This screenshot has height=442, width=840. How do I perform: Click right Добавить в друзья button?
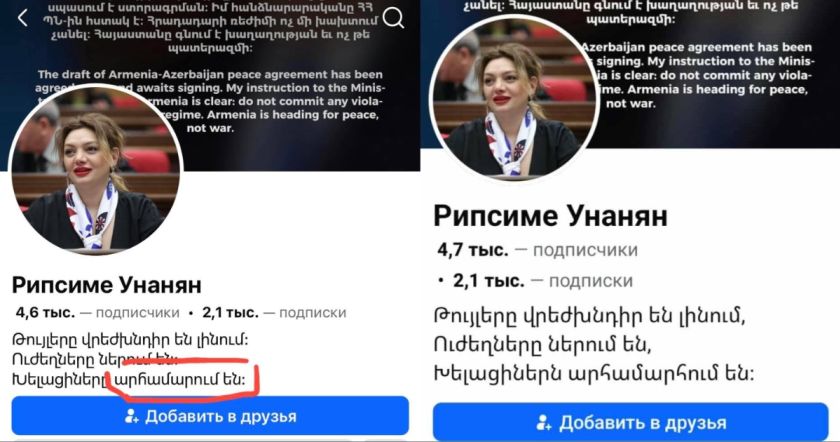pyautogui.click(x=631, y=423)
